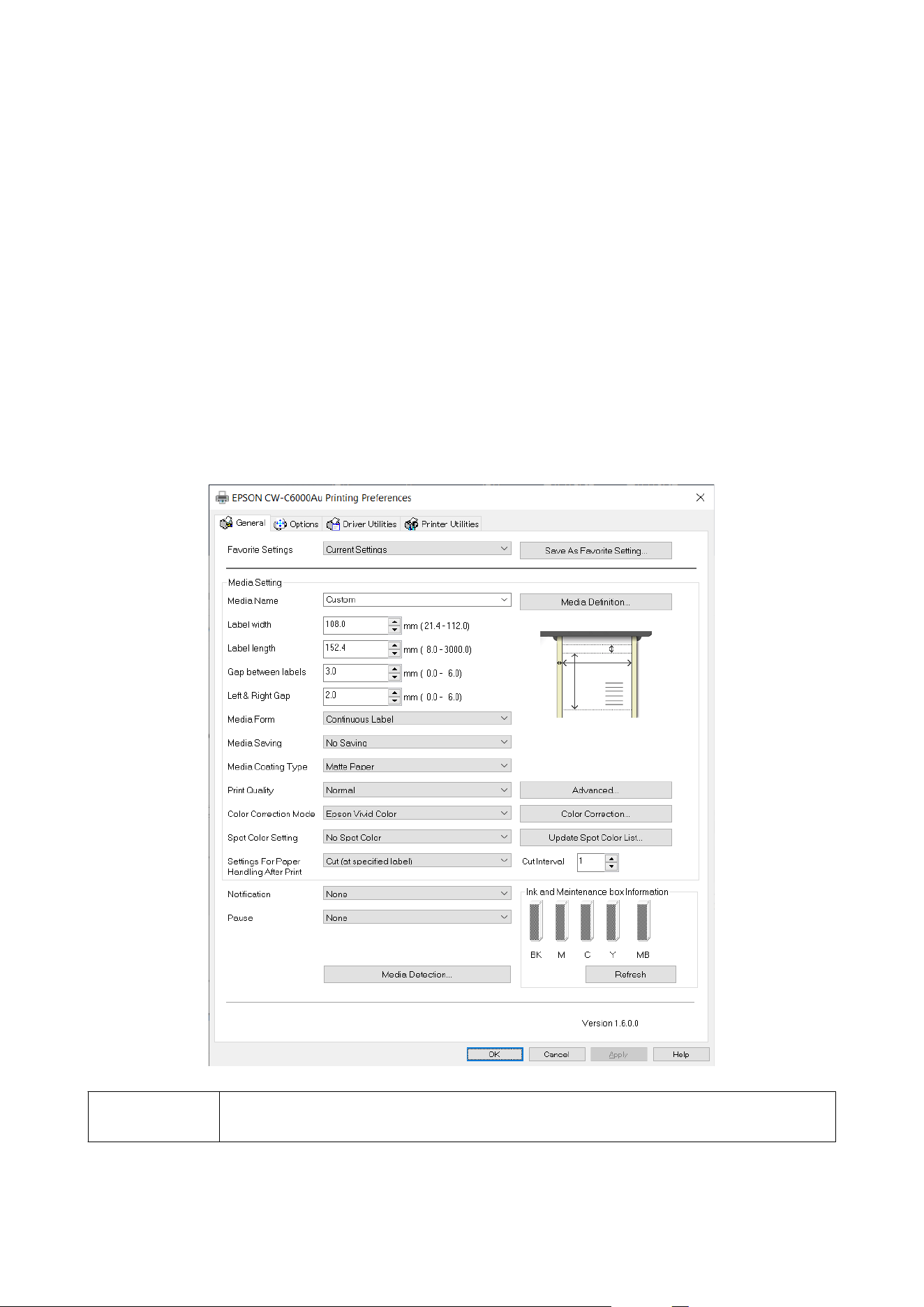Click the BK ink level indicator
The image size is (924, 1307).
click(x=536, y=921)
